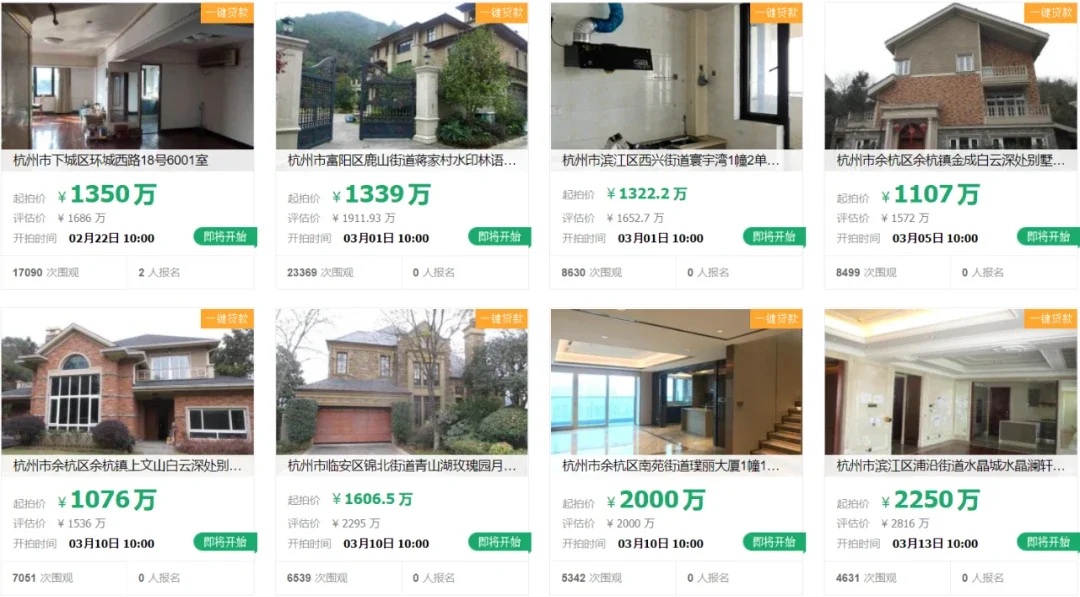The image size is (1080, 597).
Task: Click the 一键贷款 badge on 金成白云深处 listing
Action: (x=1050, y=12)
